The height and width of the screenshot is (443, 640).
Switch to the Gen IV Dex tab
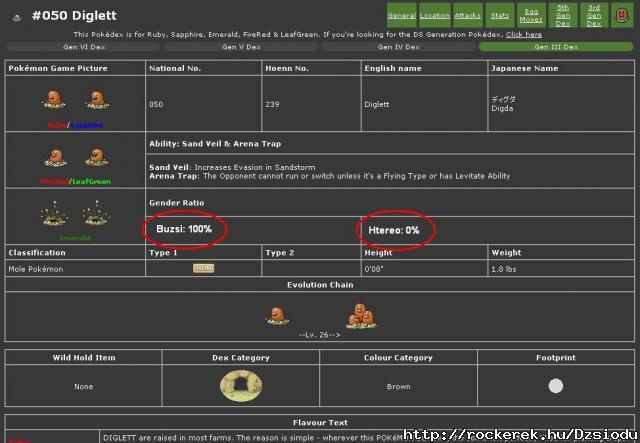point(399,47)
